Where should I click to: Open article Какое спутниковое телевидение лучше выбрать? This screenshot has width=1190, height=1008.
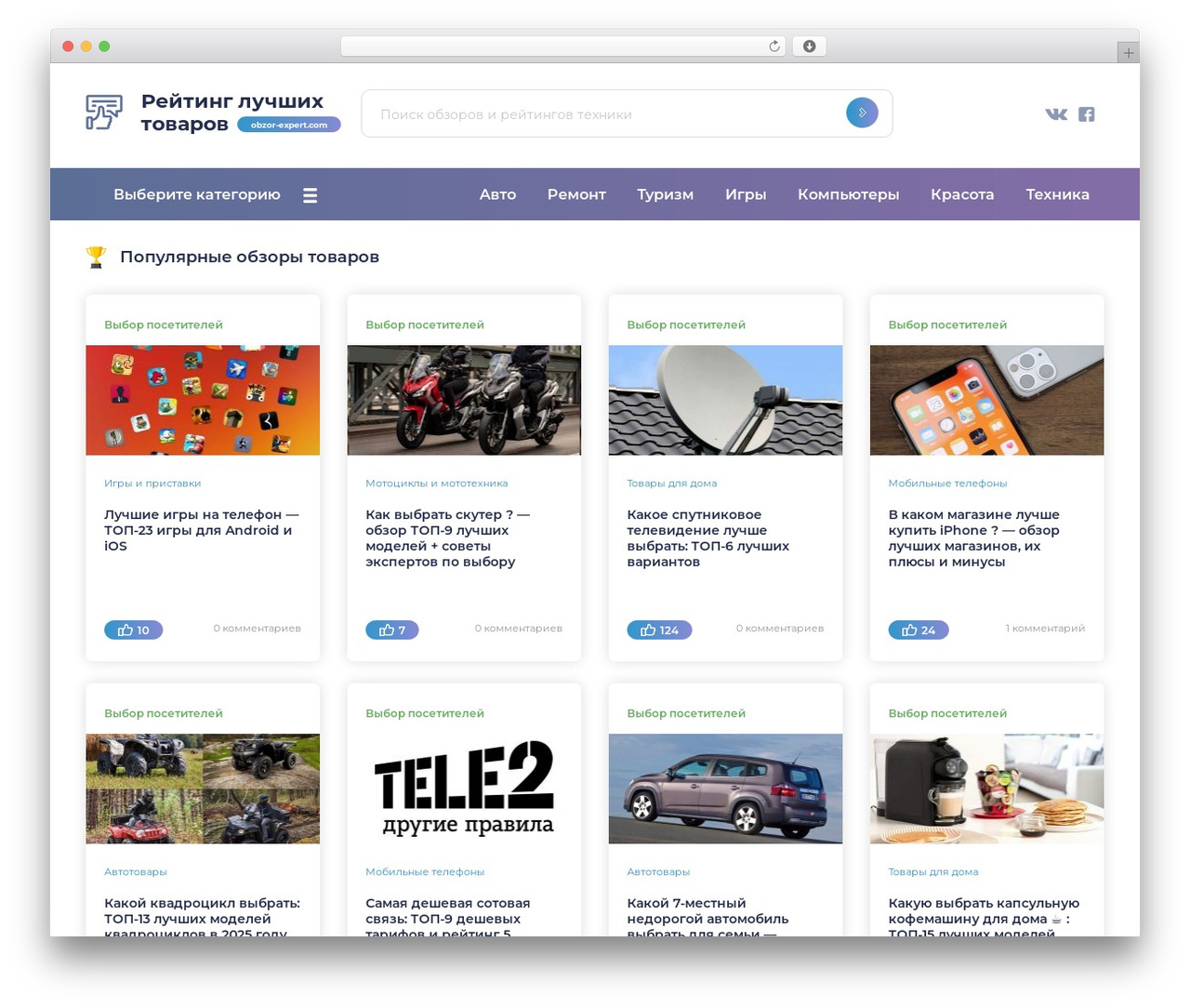pyautogui.click(x=708, y=537)
